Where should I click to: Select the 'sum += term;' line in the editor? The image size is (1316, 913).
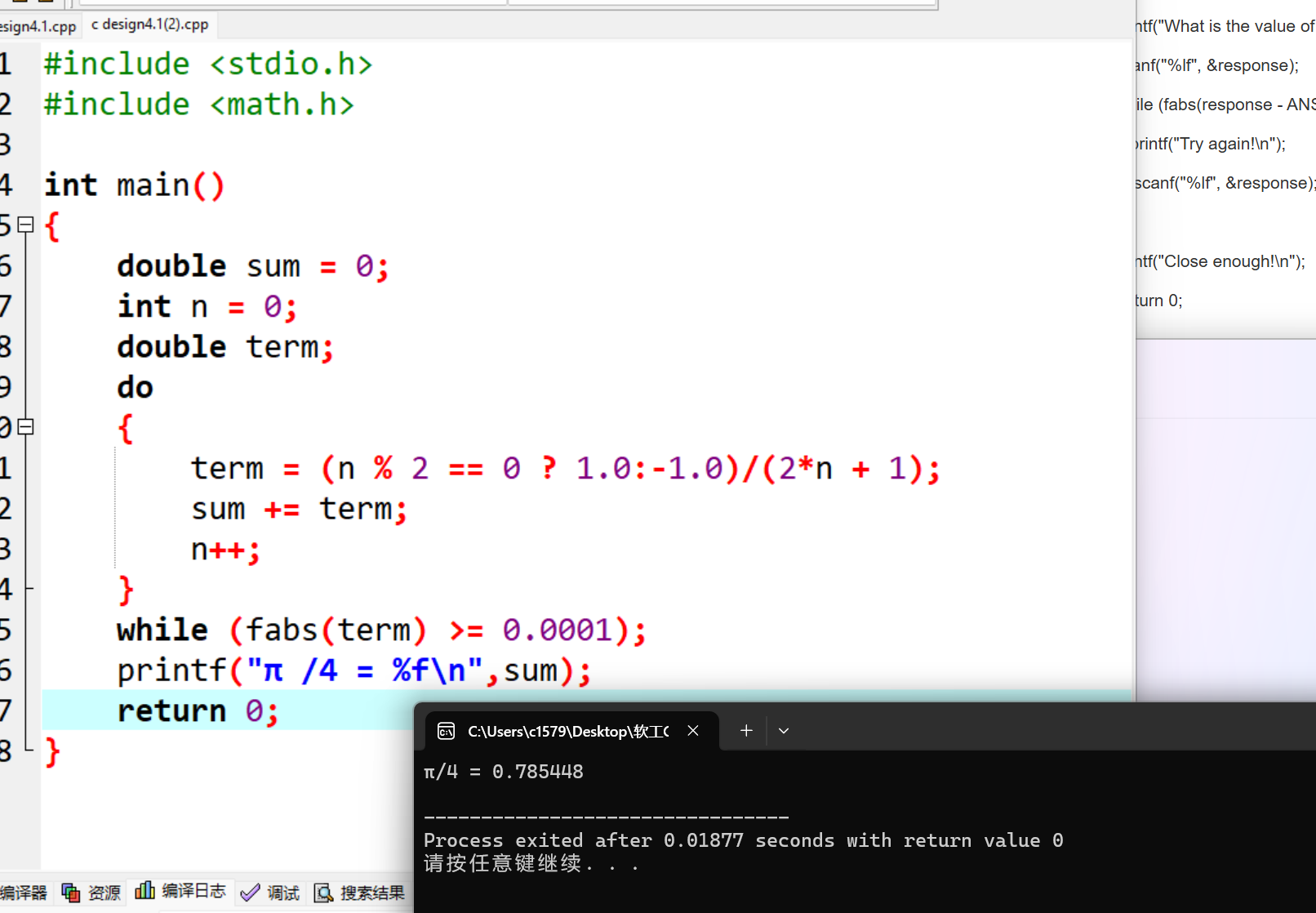coord(298,508)
